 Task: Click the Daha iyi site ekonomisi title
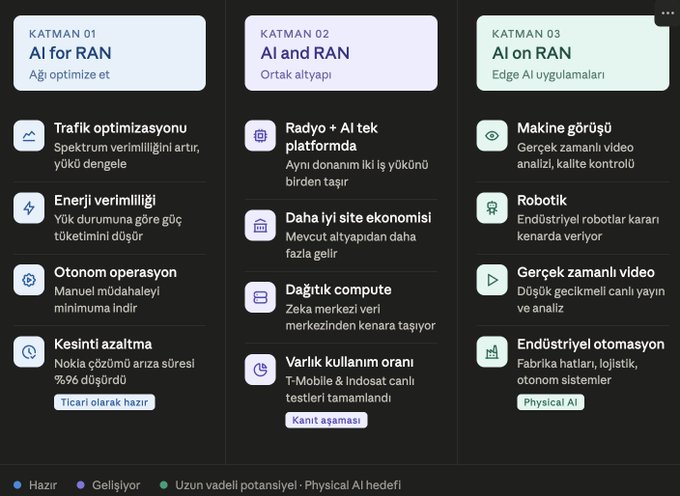[358, 218]
